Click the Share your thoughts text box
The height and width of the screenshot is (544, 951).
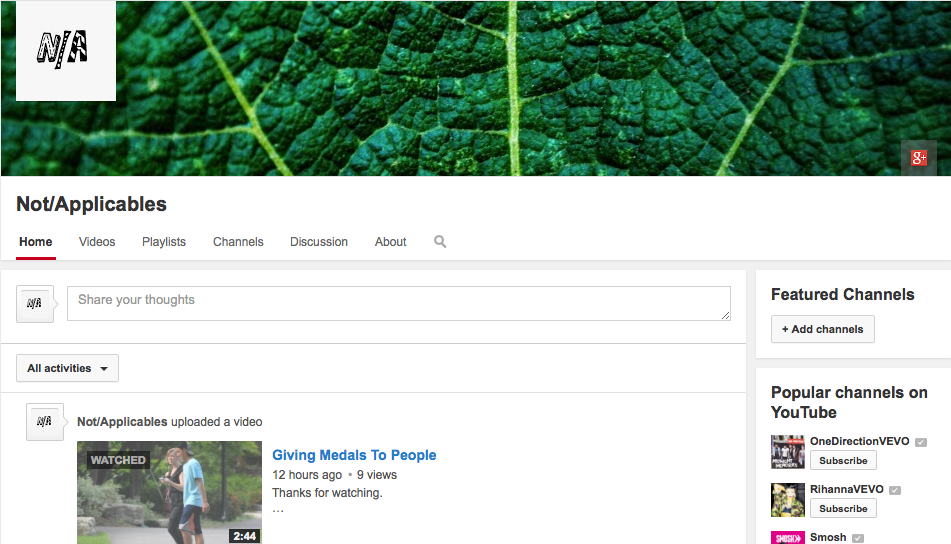click(x=398, y=303)
